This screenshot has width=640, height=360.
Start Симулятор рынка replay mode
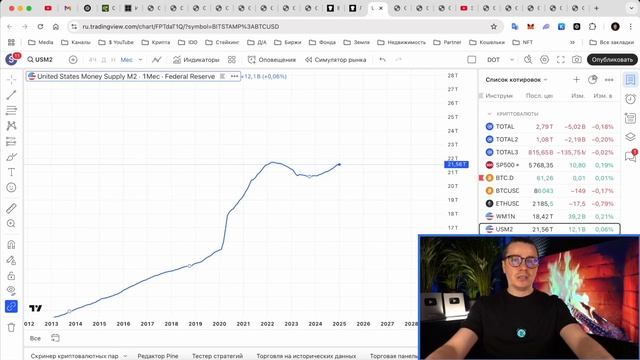[336, 60]
